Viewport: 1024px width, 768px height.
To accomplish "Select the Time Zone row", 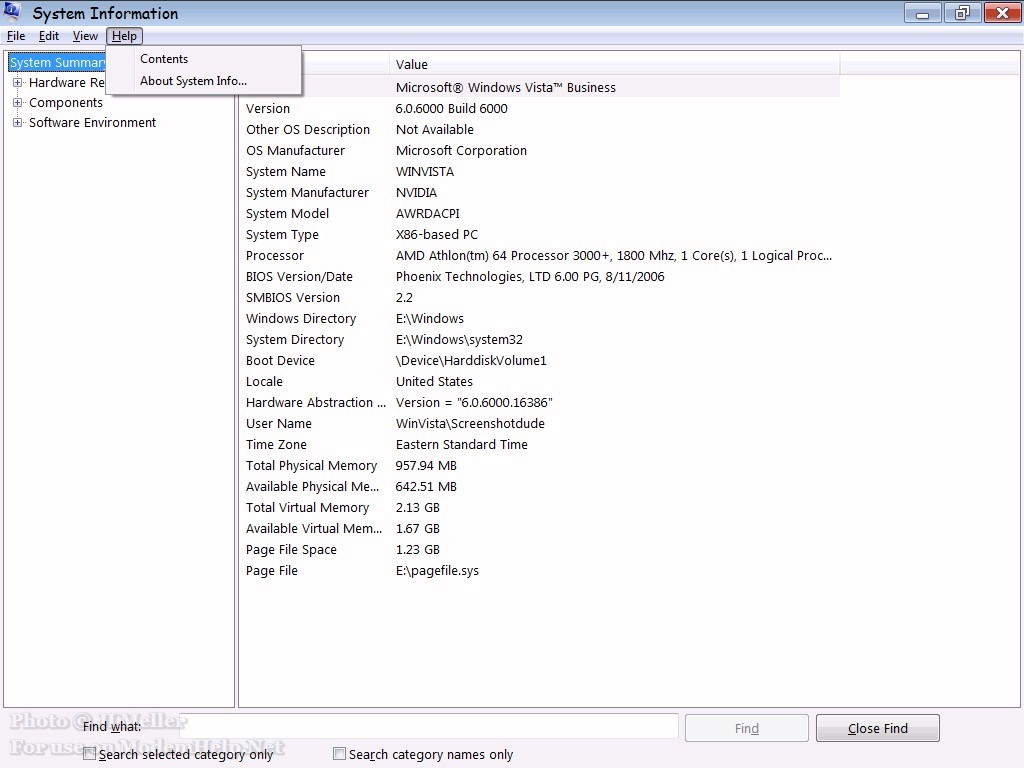I will [x=539, y=444].
